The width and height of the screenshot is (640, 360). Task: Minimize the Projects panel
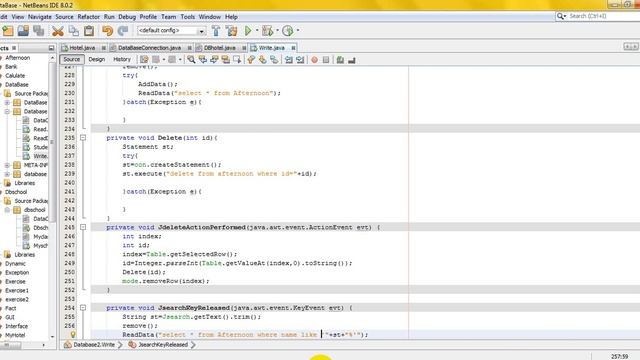(51, 48)
